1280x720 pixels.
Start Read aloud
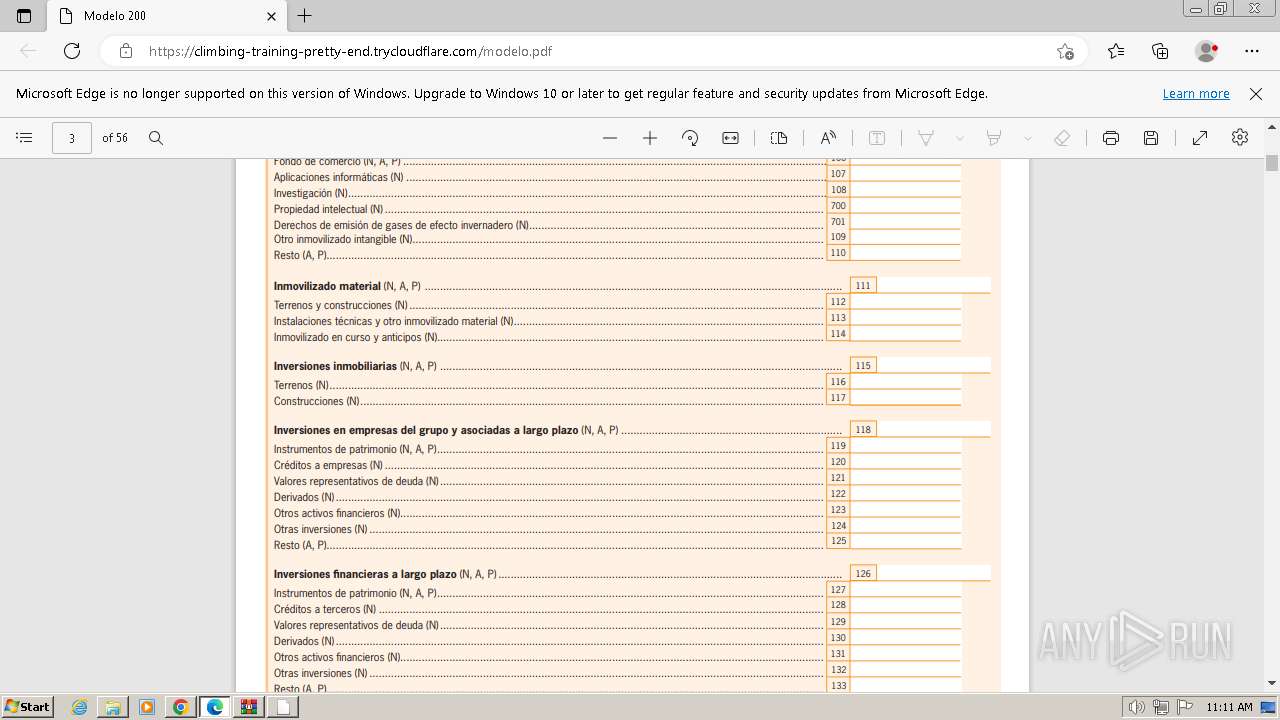tap(828, 138)
